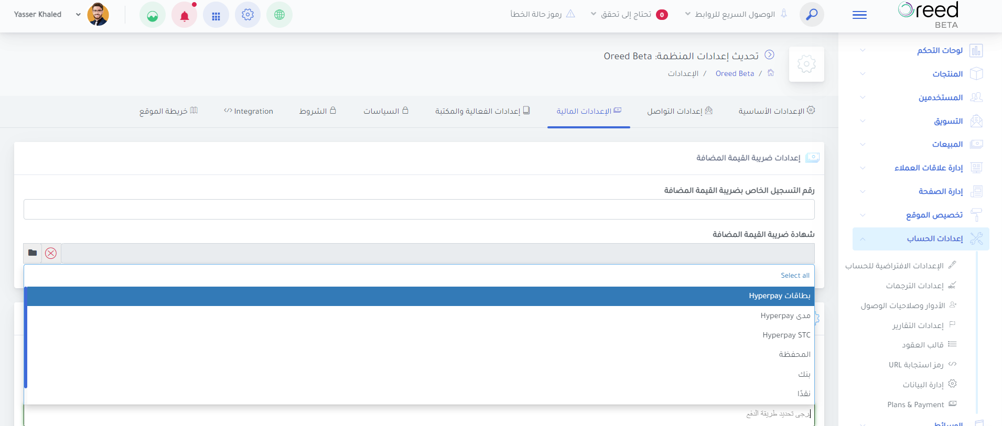Click the إعدادات الحساب tools icon
The height and width of the screenshot is (426, 1002).
976,239
